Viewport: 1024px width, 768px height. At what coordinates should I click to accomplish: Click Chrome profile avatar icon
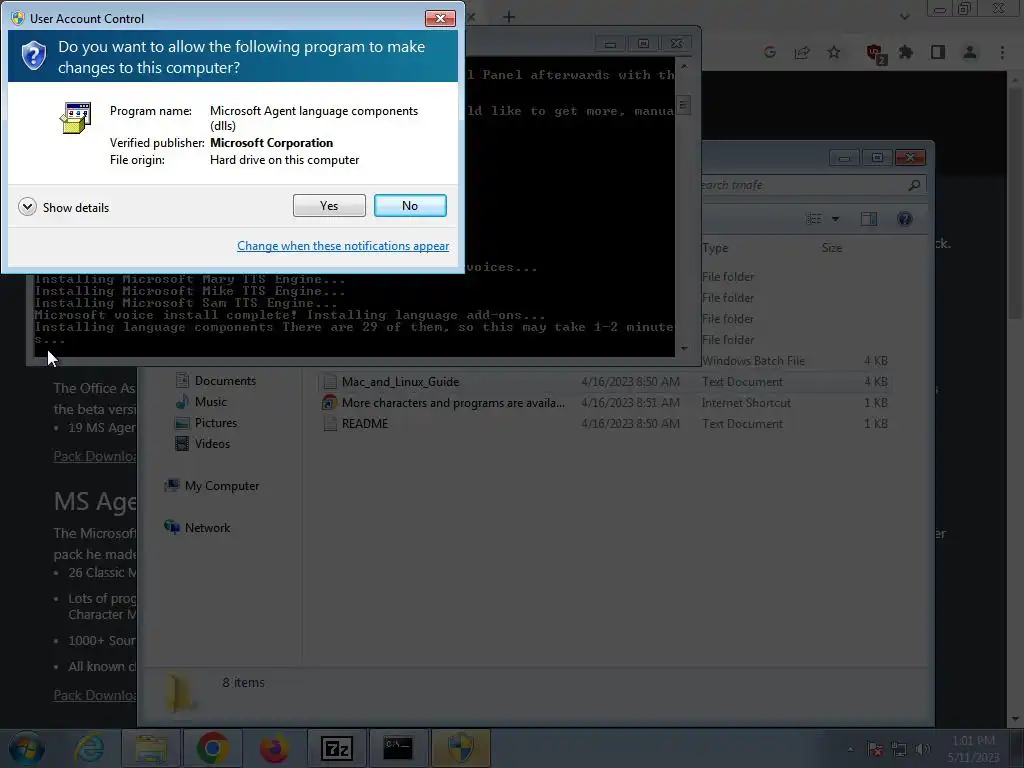click(x=970, y=52)
